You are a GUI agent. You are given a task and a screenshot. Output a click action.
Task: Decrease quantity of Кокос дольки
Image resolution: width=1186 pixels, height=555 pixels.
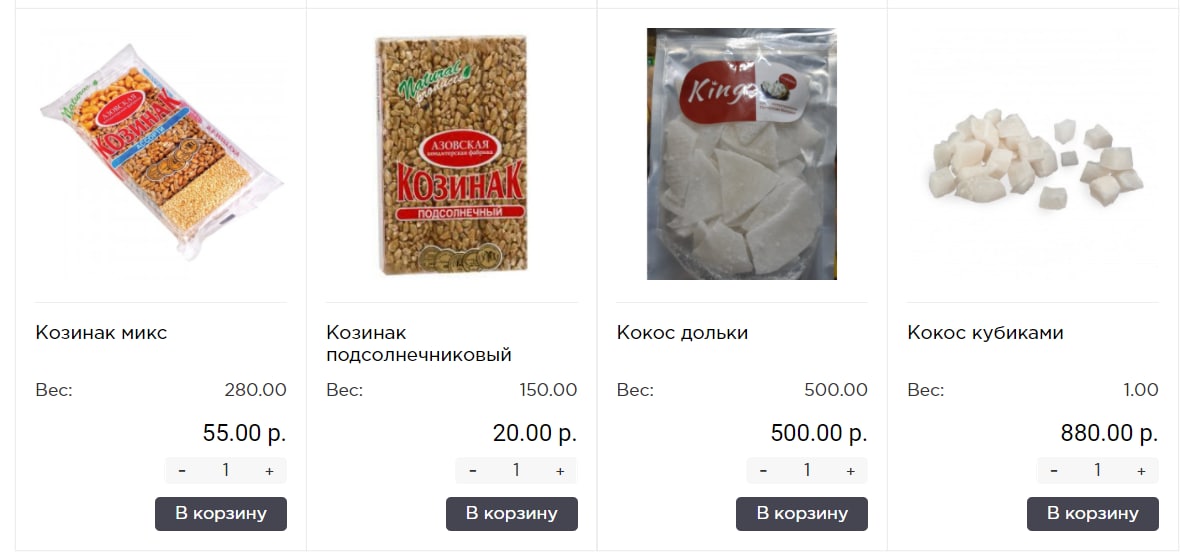tap(763, 470)
